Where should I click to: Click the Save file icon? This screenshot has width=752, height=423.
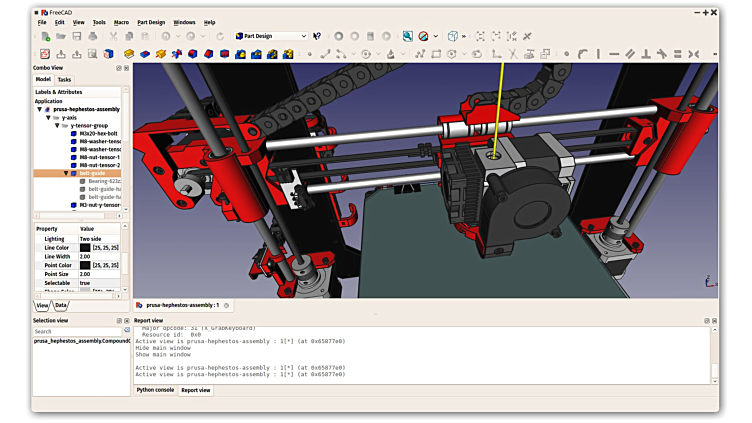pyautogui.click(x=77, y=36)
